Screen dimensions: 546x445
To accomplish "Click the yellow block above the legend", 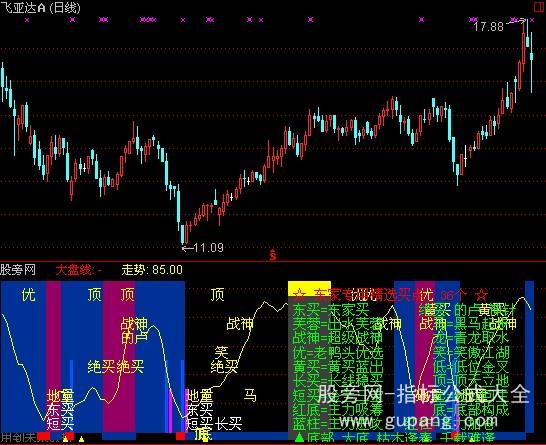I will click(x=309, y=288).
